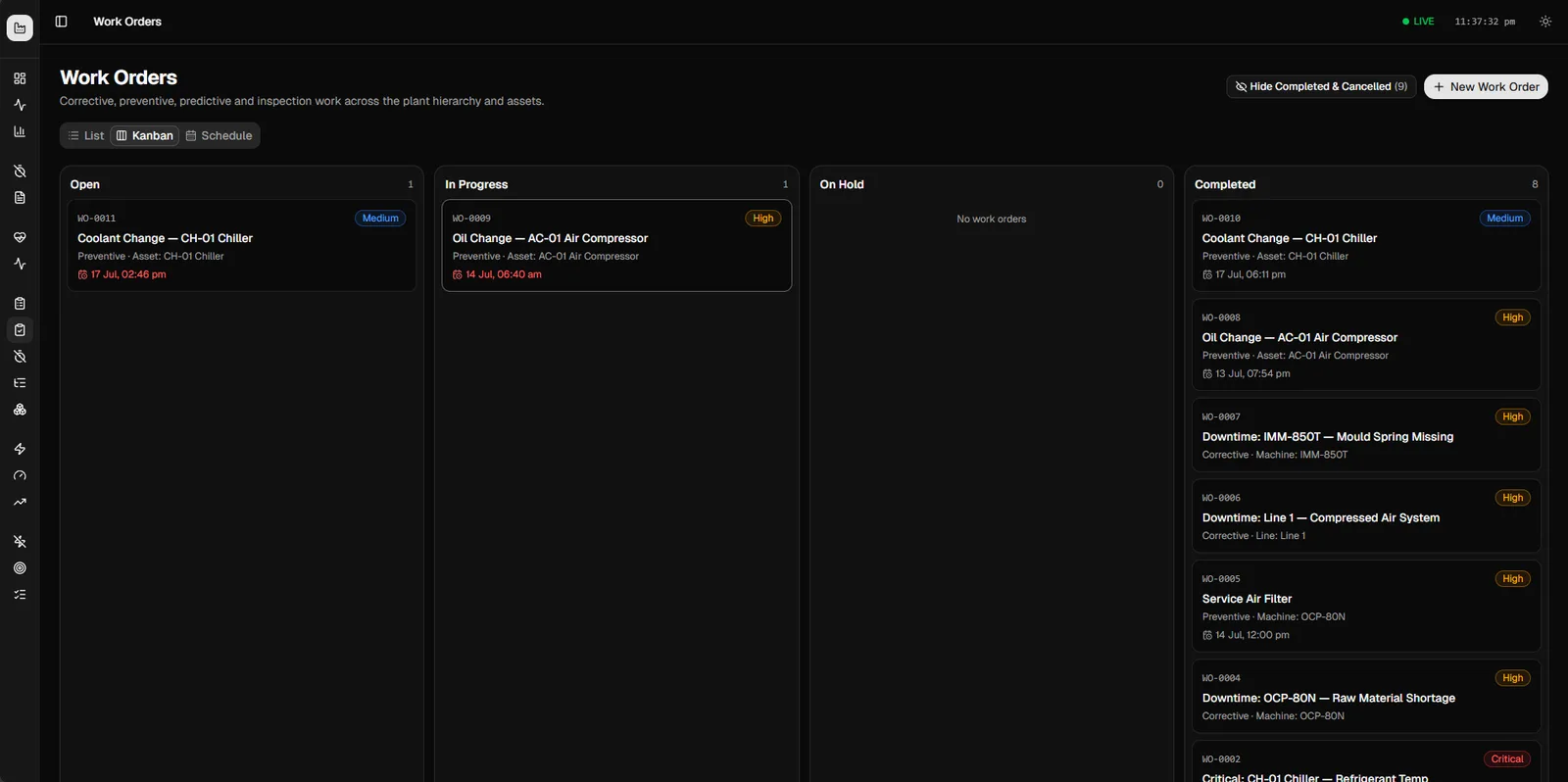
Task: Collapse the sidebar with the panel toggle icon
Action: point(61,22)
